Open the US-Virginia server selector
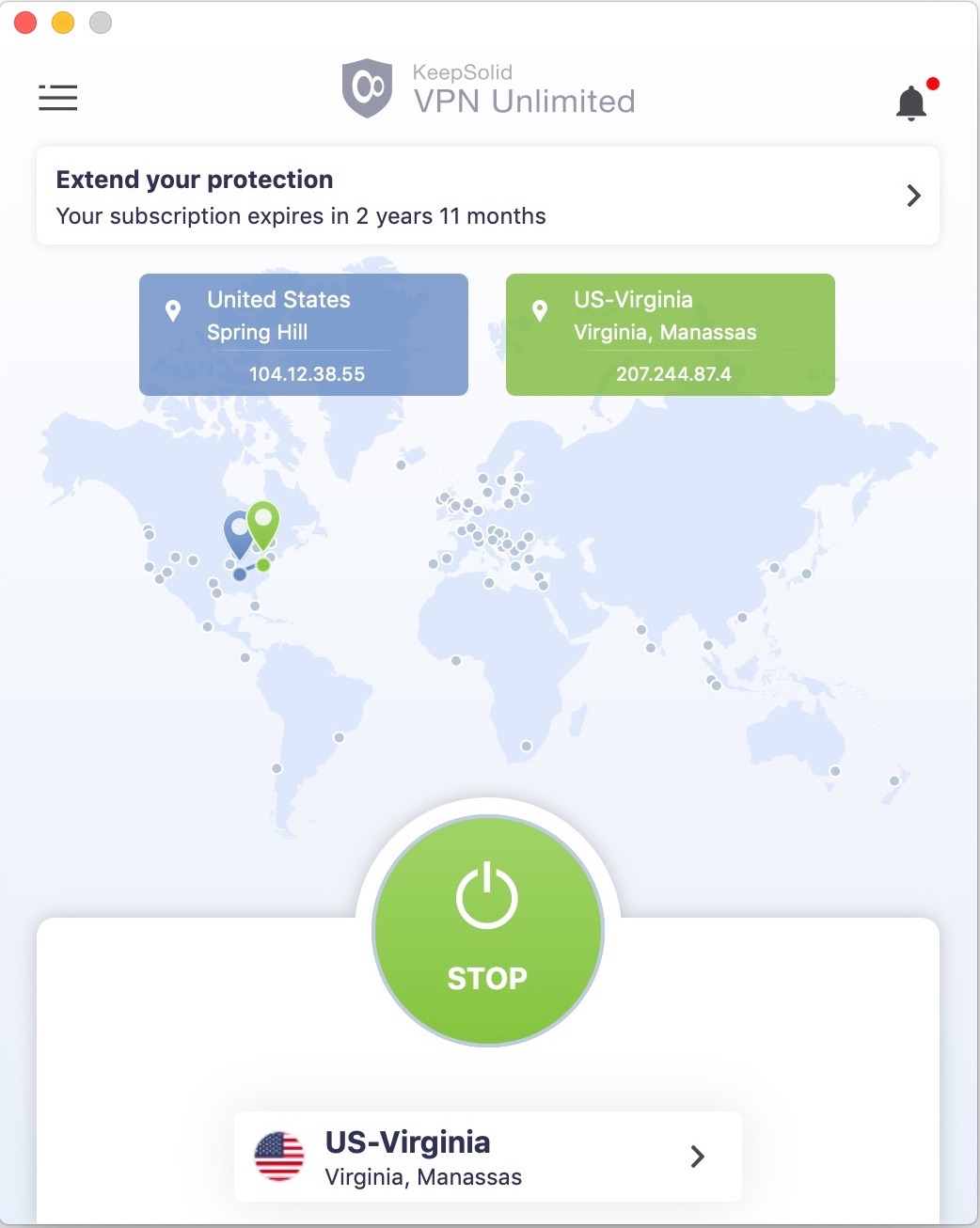Screen dimensions: 980x1228 click(487, 1157)
